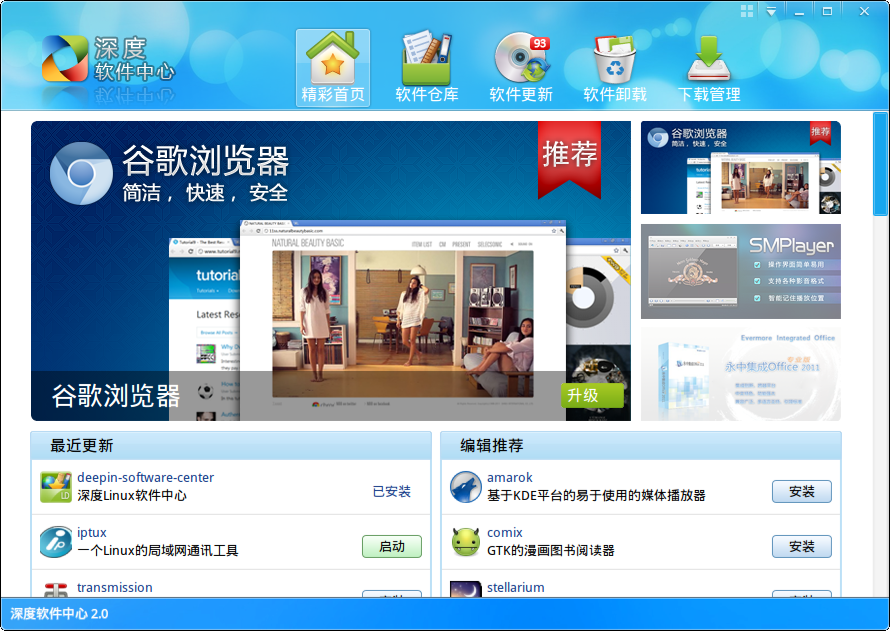The width and height of the screenshot is (890, 631).
Task: Open the 精彩首页 home tab
Action: point(333,68)
